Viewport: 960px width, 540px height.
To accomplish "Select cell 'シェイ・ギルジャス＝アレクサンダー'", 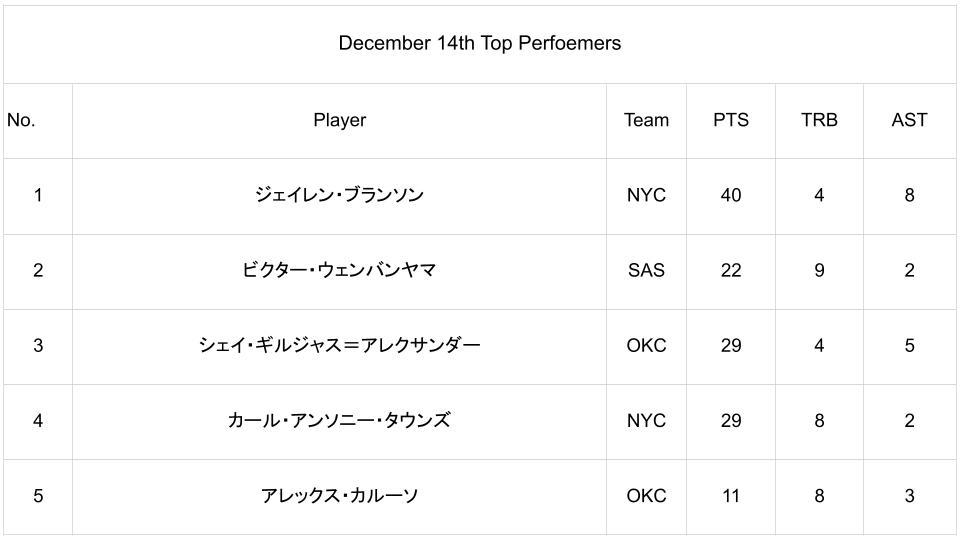I will click(x=339, y=345).
